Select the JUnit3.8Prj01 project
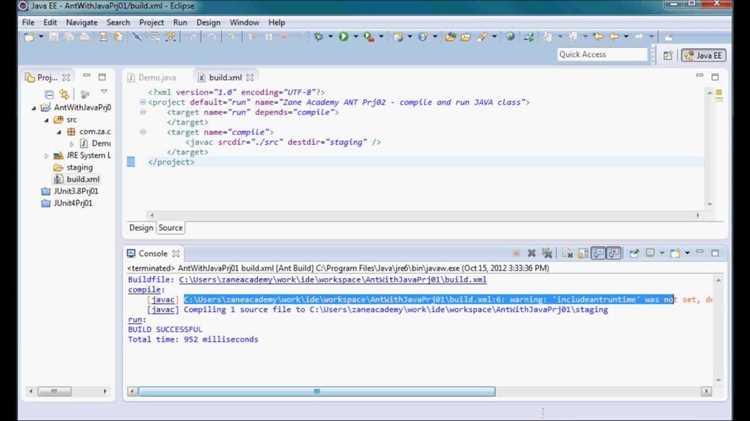750x421 pixels. click(x=76, y=191)
